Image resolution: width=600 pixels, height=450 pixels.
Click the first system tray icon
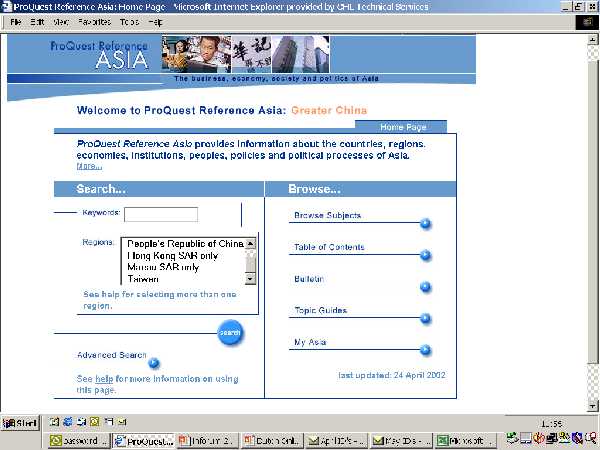(512, 437)
